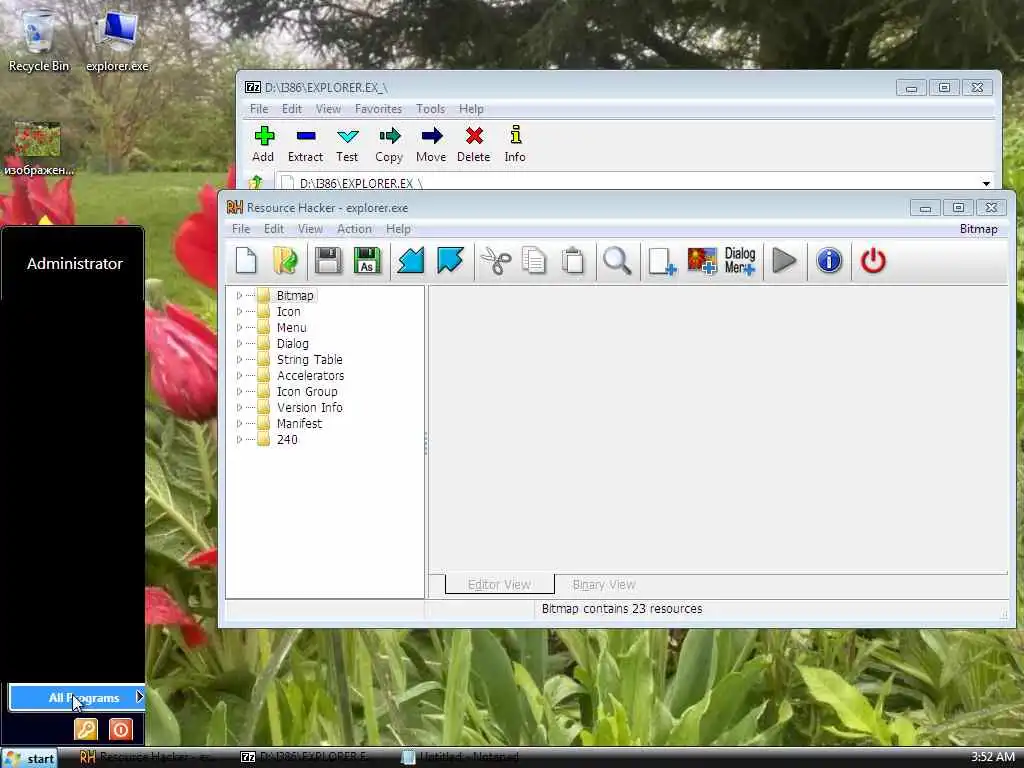This screenshot has width=1024, height=768.
Task: Switch to 7-Zip EXPLORER.EX_ taskbar button
Action: coord(304,757)
